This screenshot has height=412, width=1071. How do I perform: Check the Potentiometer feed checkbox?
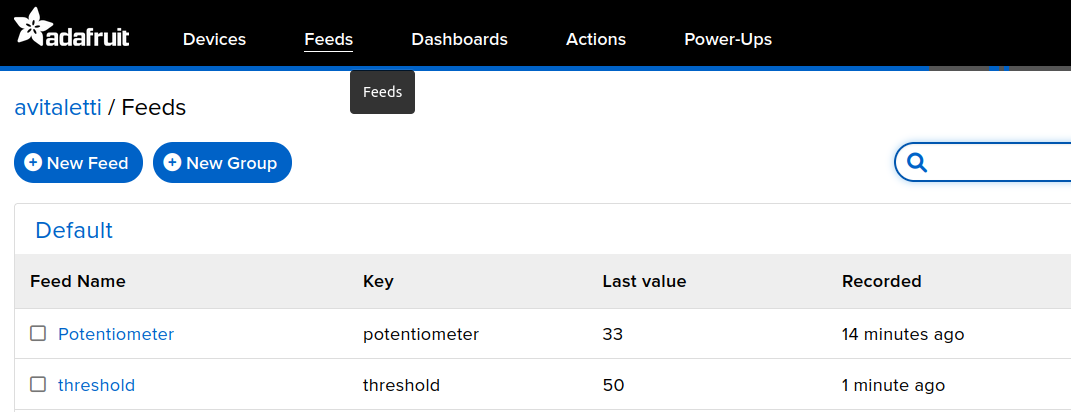point(38,333)
